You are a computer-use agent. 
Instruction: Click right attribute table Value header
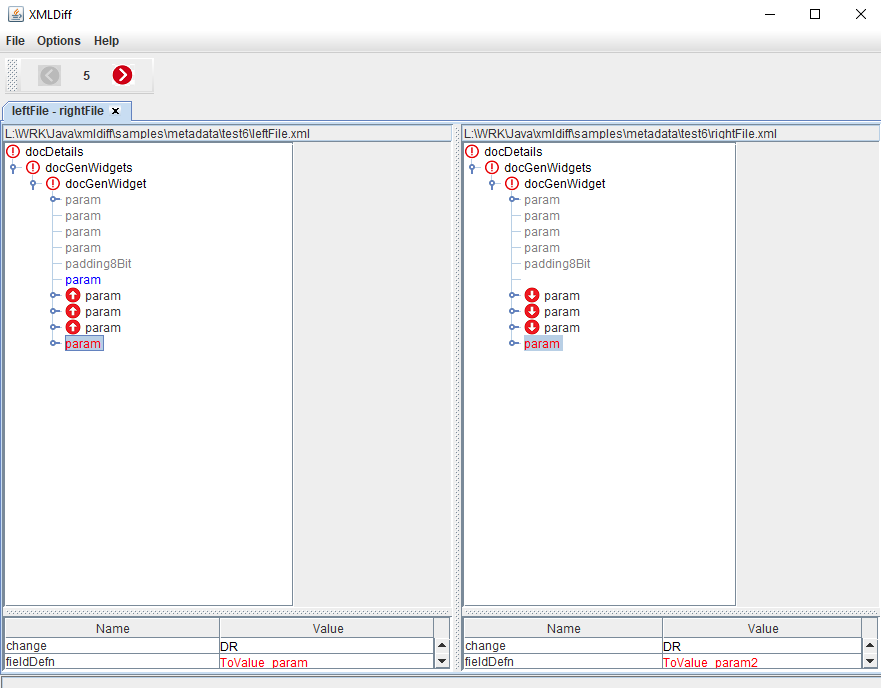coord(762,628)
